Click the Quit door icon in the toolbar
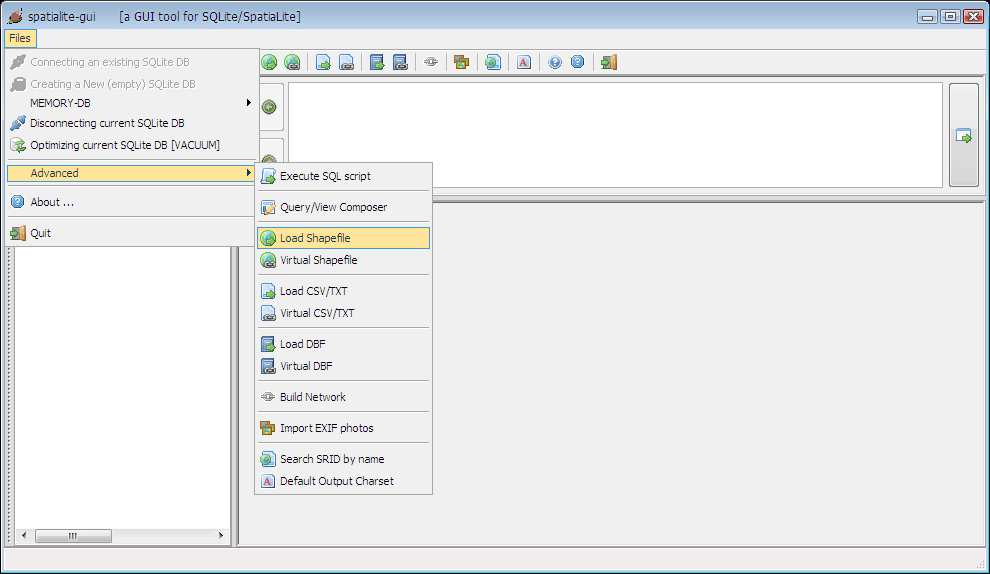This screenshot has height=574, width=990. coord(609,62)
